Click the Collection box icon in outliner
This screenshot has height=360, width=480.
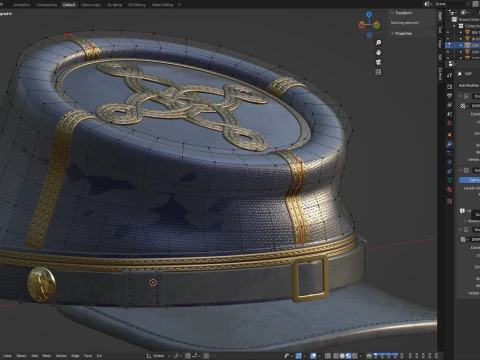coord(461,26)
